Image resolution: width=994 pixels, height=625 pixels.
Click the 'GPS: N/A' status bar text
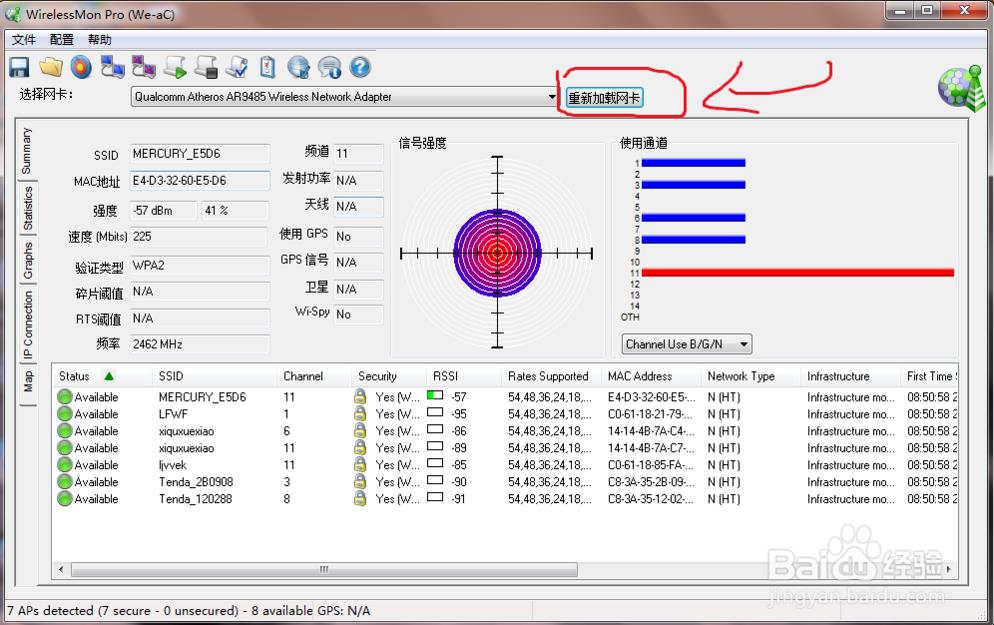(x=344, y=610)
